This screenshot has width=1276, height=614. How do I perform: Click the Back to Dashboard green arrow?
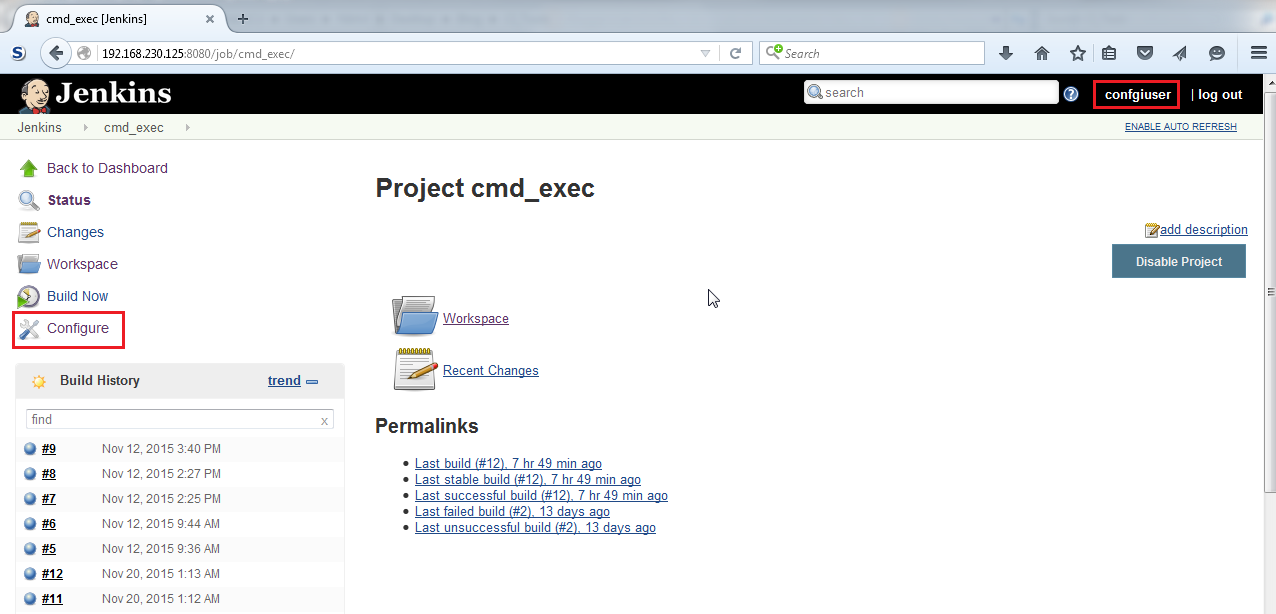(28, 168)
